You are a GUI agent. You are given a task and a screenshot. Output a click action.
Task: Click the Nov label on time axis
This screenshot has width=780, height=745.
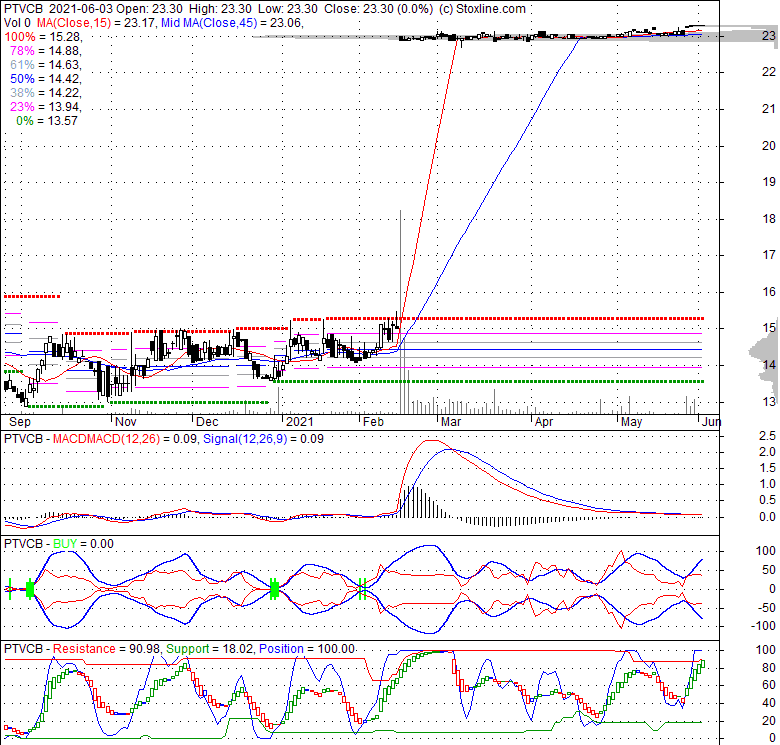125,422
